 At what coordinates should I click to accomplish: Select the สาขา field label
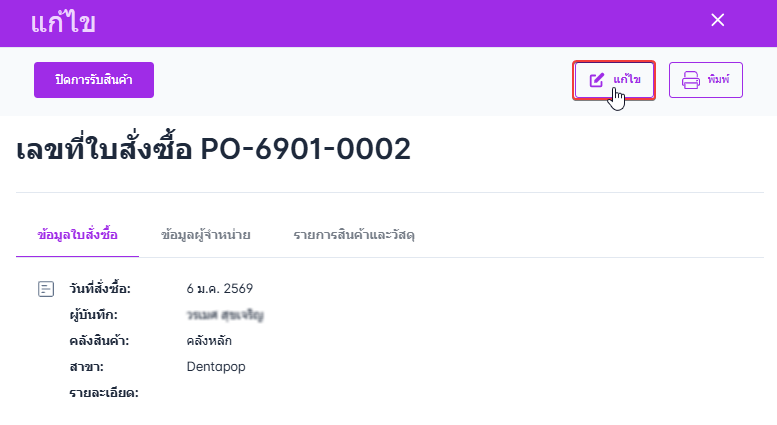coord(86,367)
